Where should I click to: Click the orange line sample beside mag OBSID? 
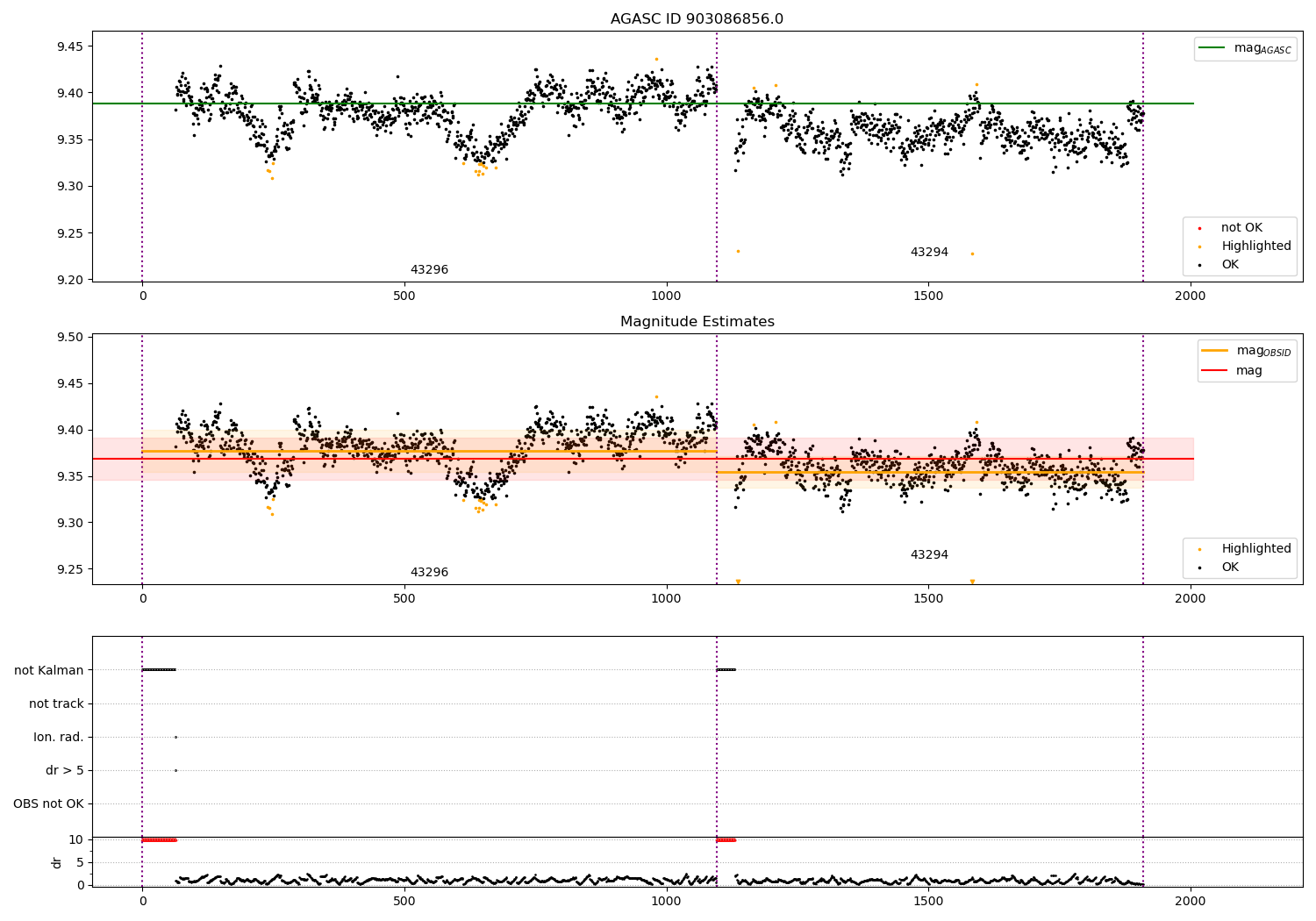point(1215,351)
